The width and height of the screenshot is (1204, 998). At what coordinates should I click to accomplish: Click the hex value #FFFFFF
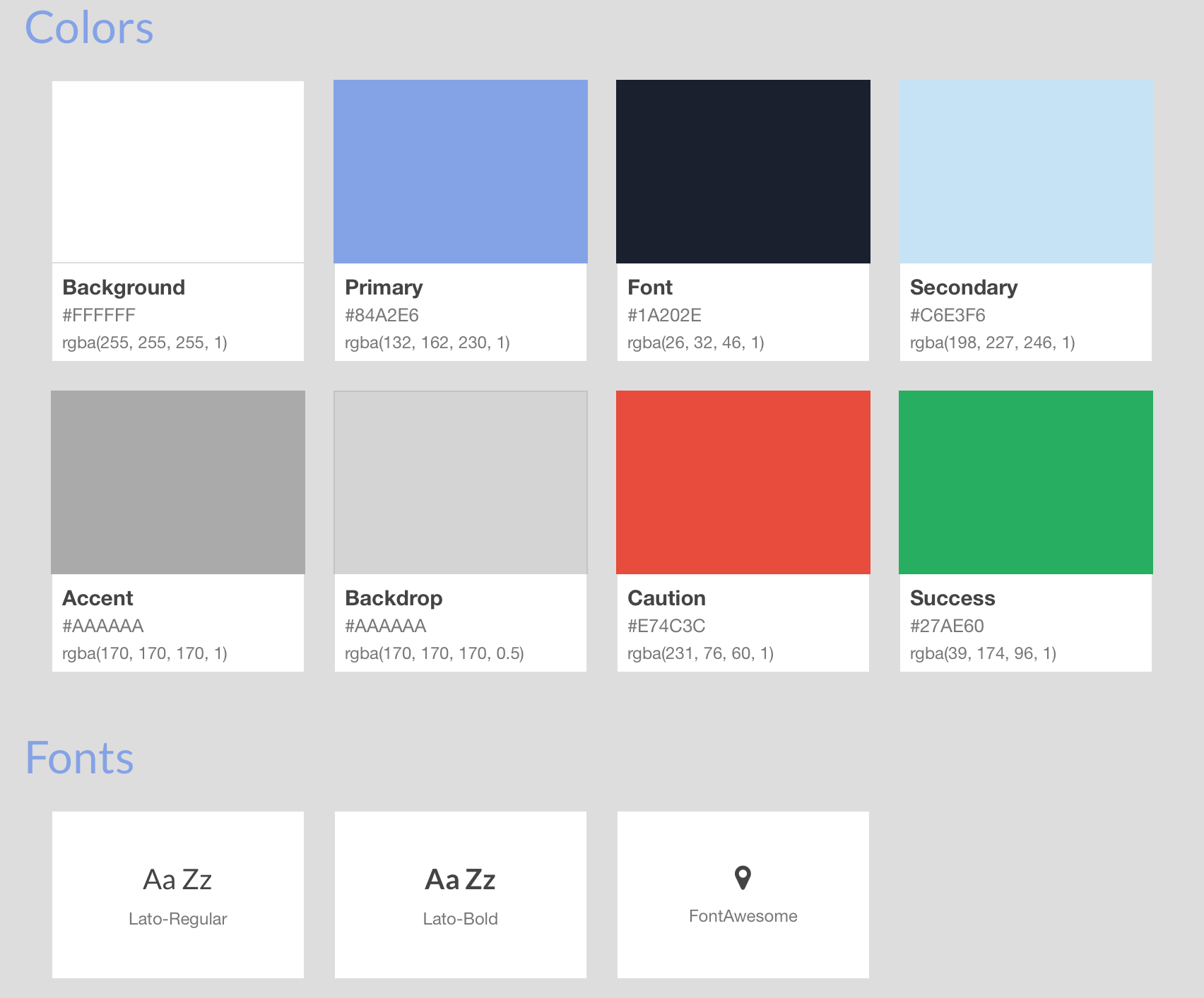[99, 315]
